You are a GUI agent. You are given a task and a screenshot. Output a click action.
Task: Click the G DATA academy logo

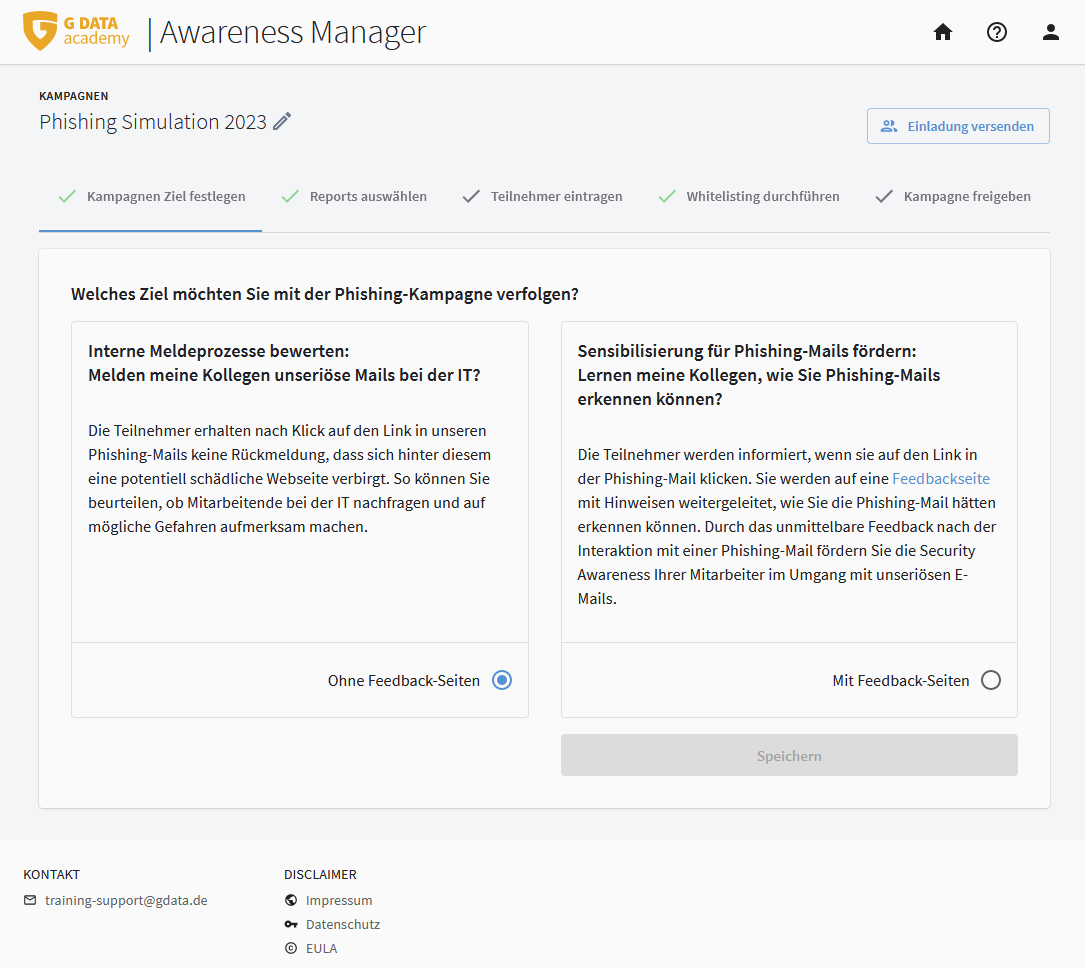[x=77, y=32]
